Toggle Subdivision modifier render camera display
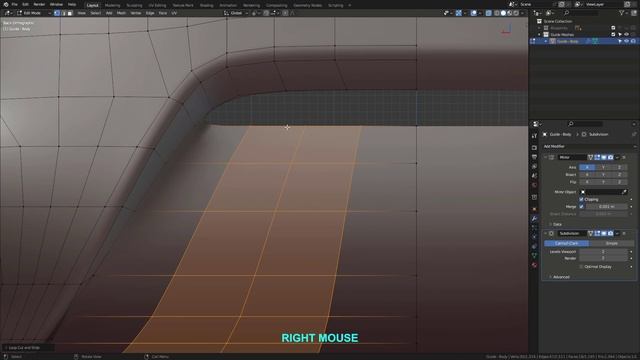The image size is (640, 360). [610, 233]
